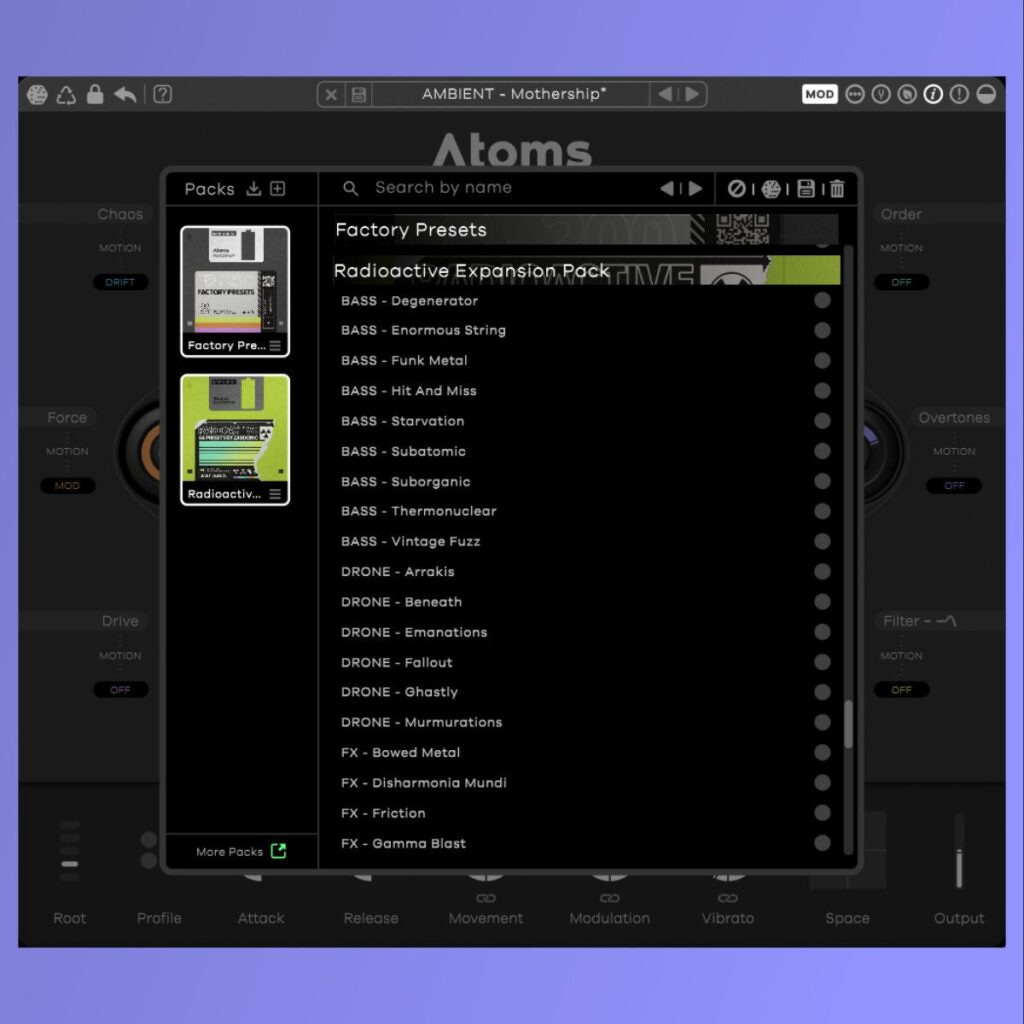Image resolution: width=1024 pixels, height=1024 pixels.
Task: Select the Factory Presets pack thumbnail
Action: 235,291
